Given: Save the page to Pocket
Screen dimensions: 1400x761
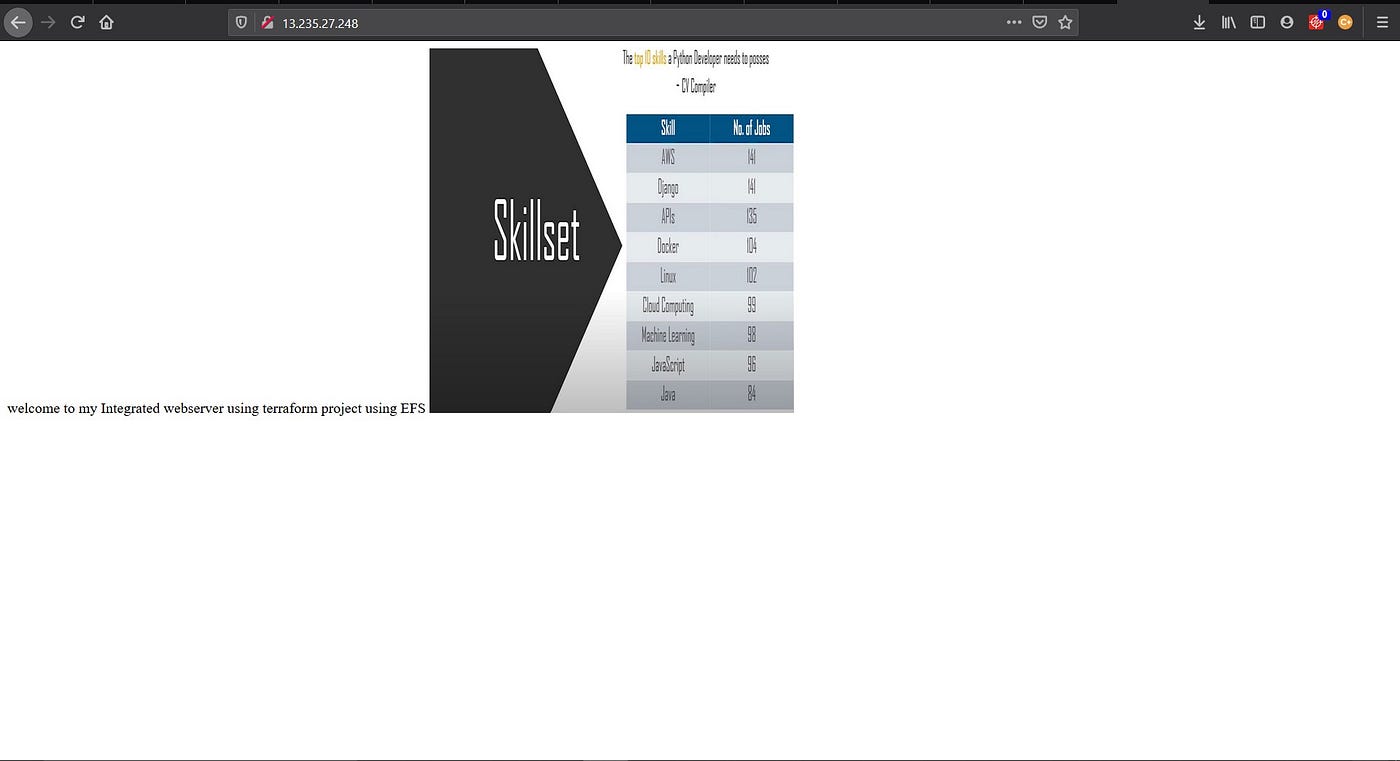Looking at the screenshot, I should point(1040,22).
